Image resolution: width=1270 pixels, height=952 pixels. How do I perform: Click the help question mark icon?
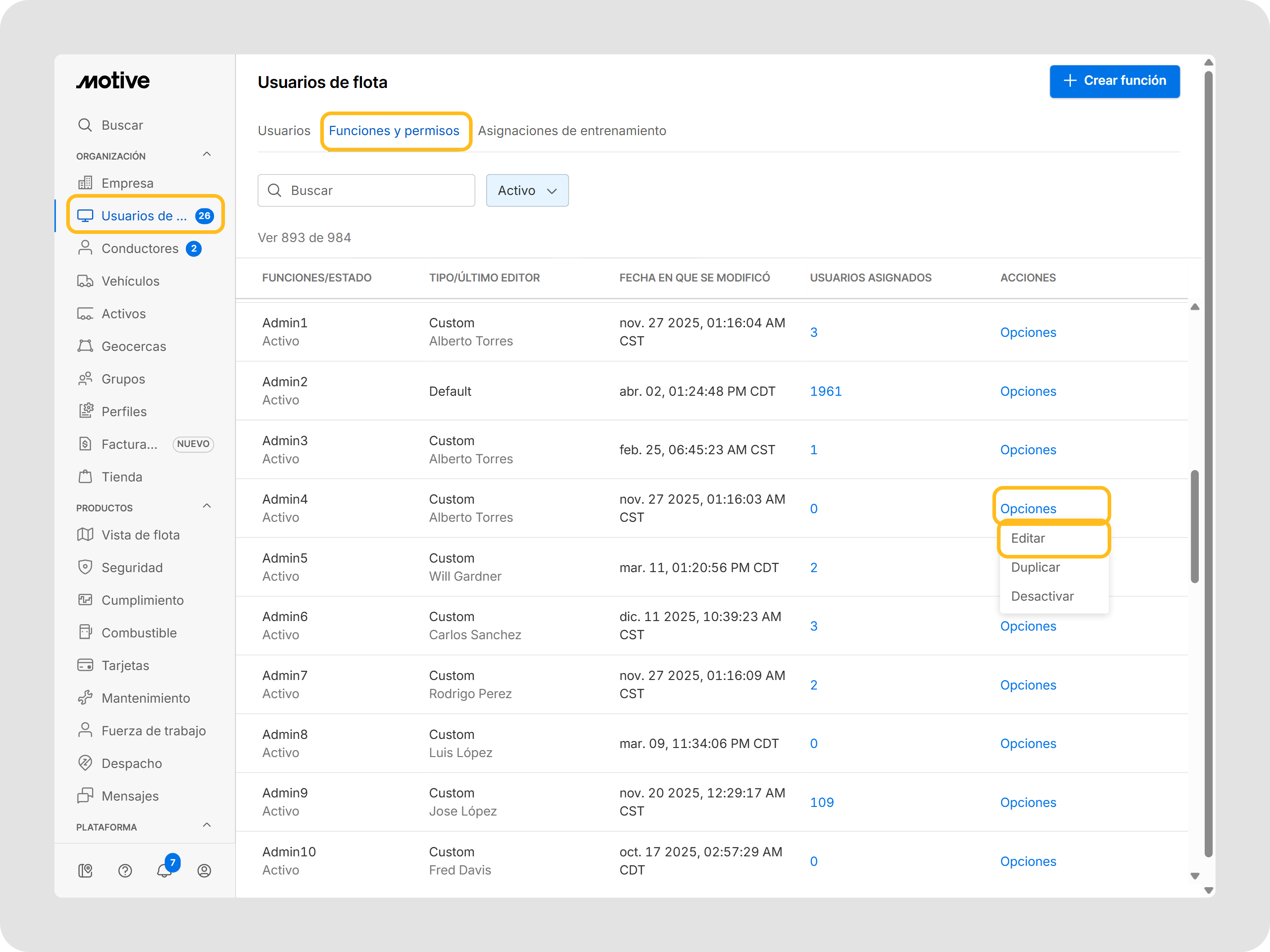click(x=125, y=870)
